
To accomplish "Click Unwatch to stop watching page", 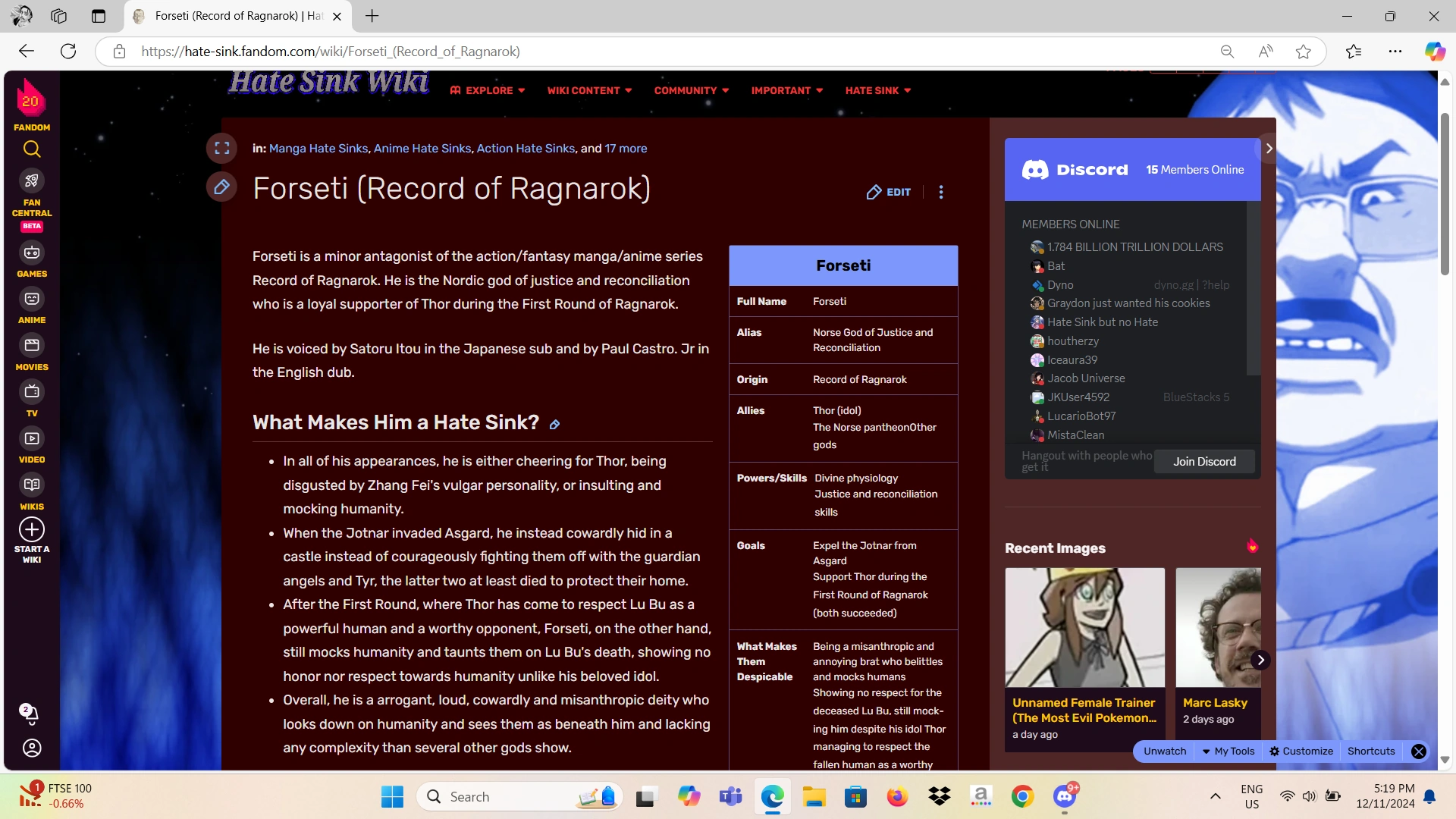I will [1164, 752].
